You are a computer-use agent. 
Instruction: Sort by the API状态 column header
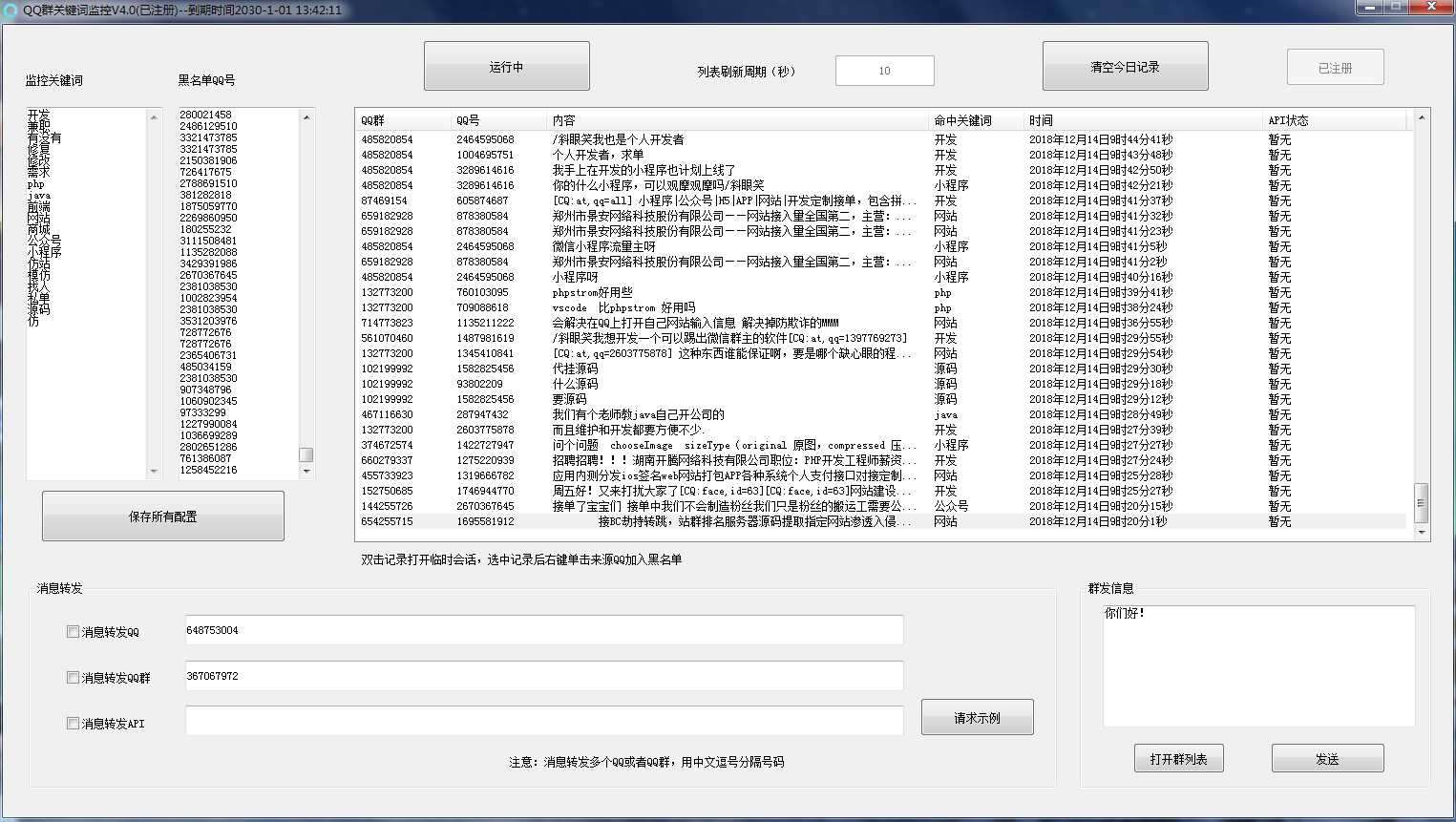point(1334,120)
